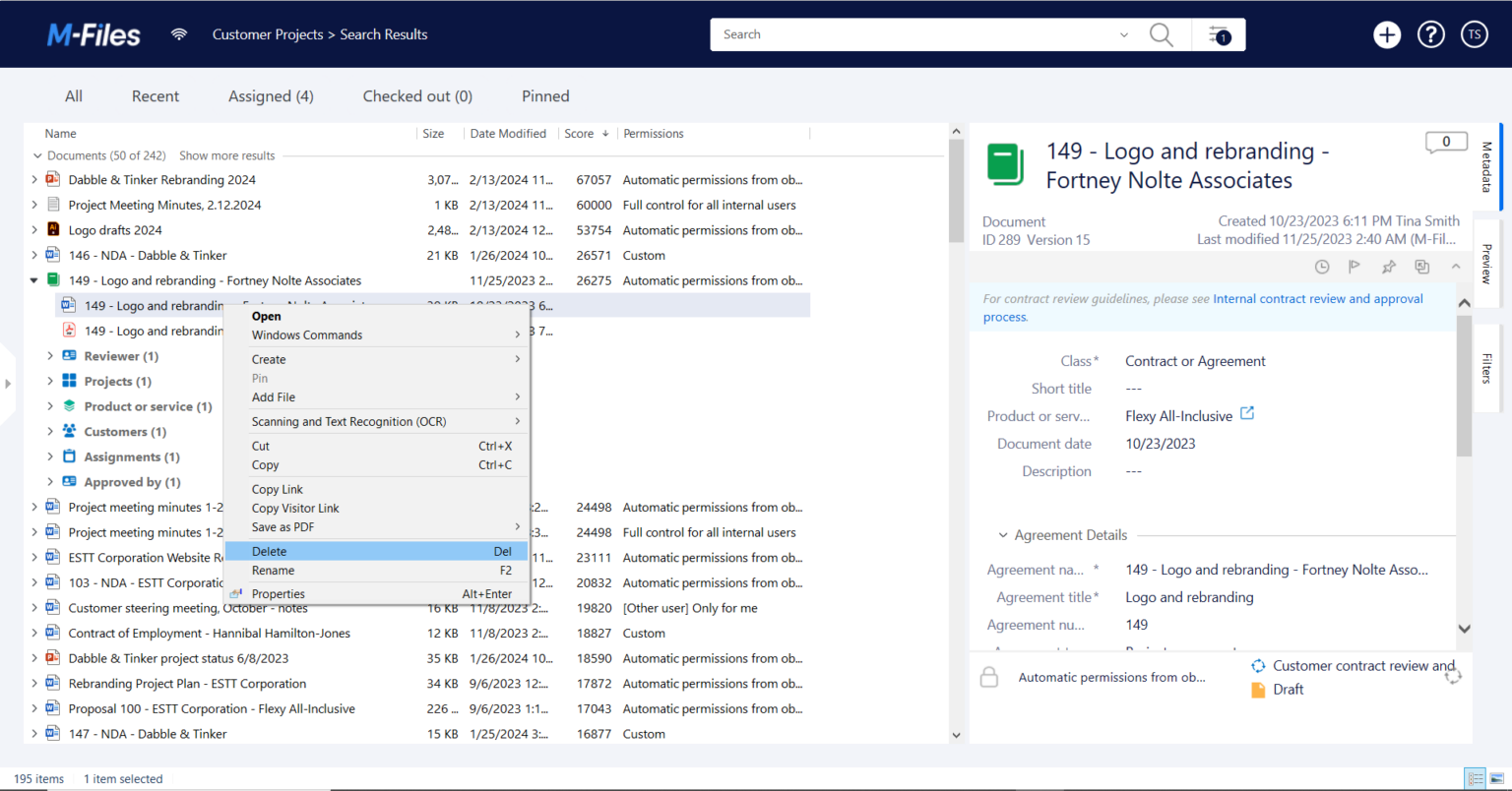Open search filters via the filter icon
Screen dimensions: 1512x791
point(1219,33)
